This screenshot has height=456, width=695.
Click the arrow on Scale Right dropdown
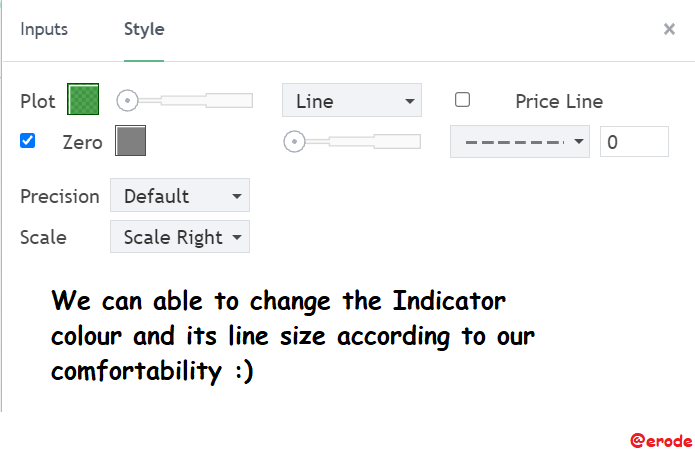(237, 237)
